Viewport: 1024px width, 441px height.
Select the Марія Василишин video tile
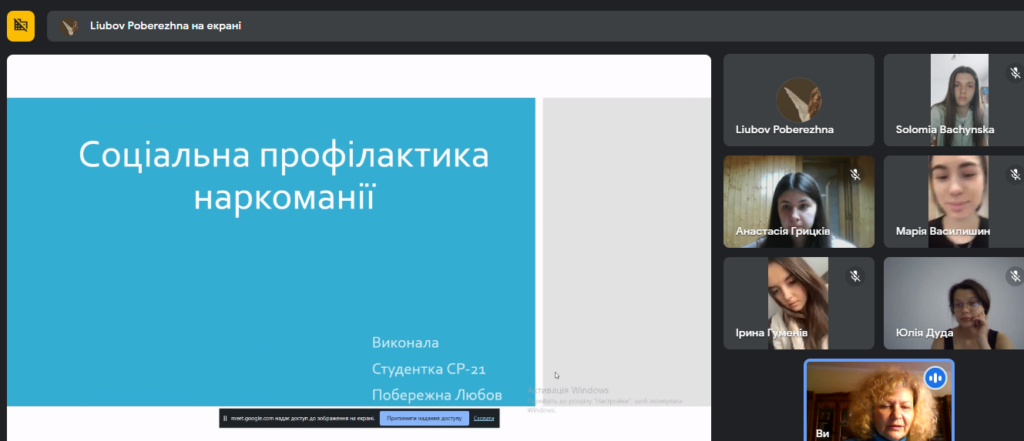click(950, 200)
